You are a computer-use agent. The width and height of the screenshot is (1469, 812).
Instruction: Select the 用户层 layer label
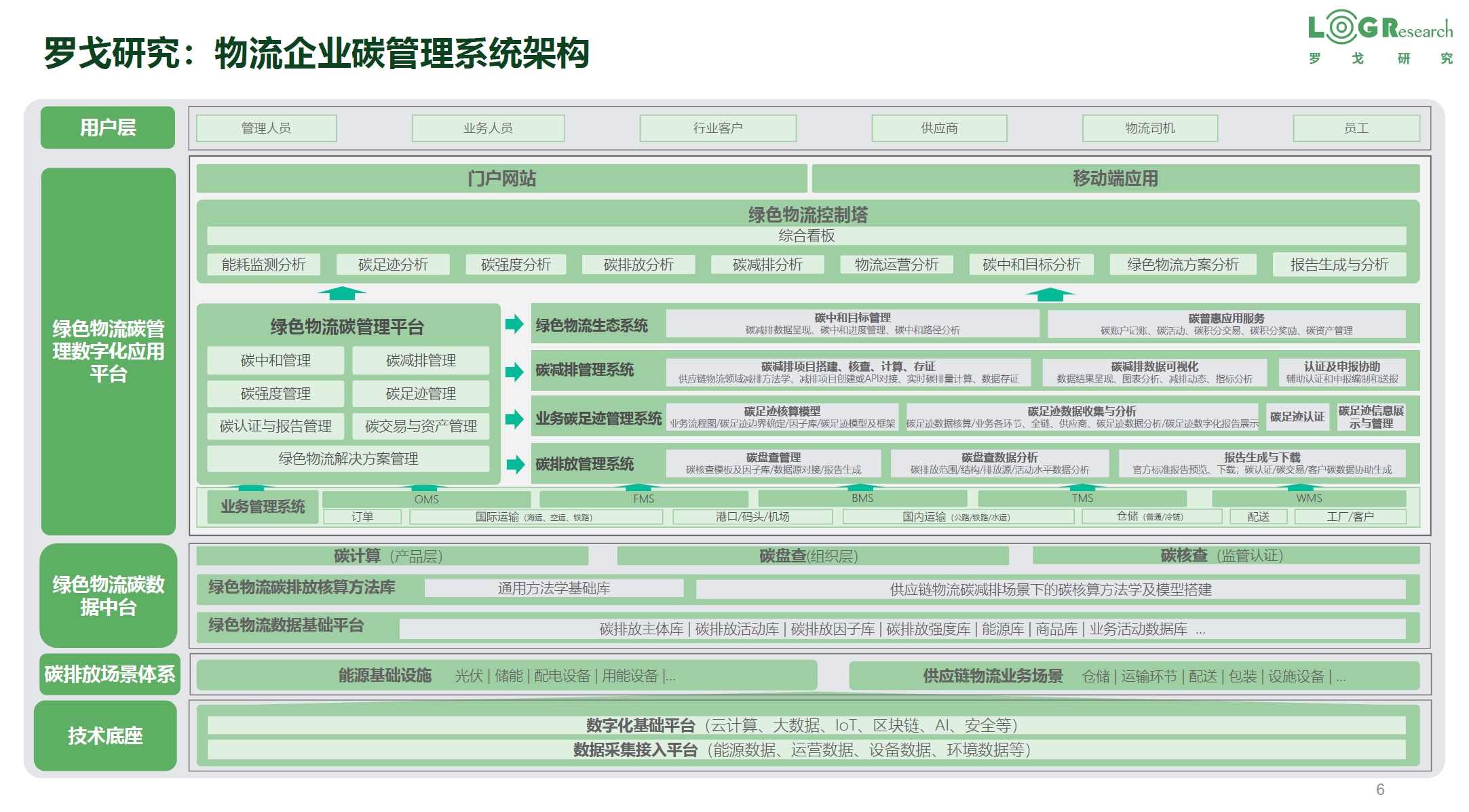[108, 128]
